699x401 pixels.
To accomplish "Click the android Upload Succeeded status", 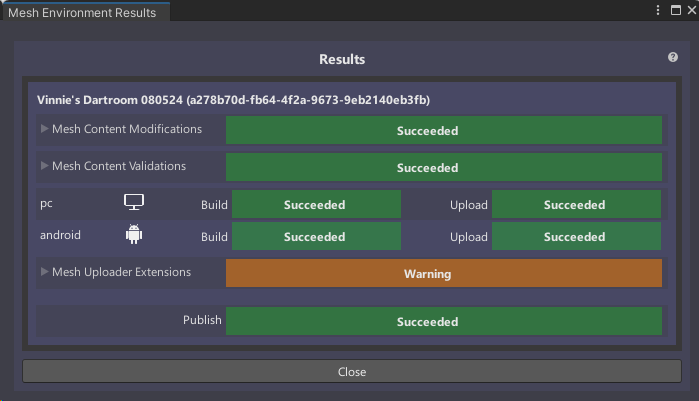I will point(576,236).
